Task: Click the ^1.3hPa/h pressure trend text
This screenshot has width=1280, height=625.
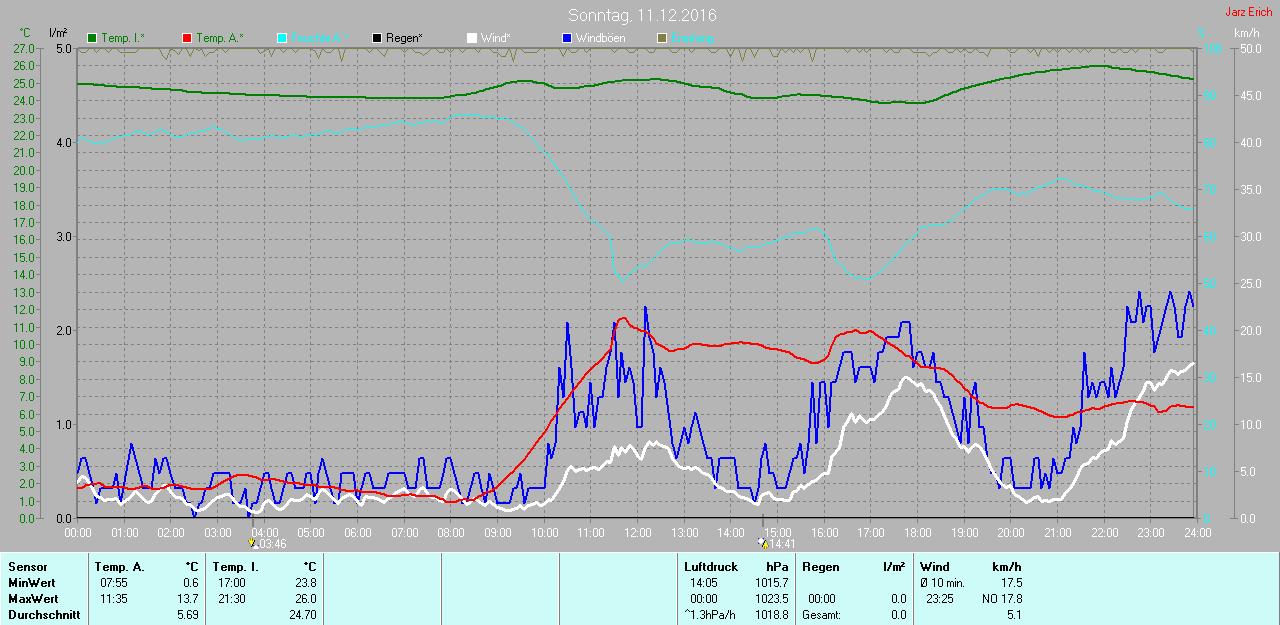Action: tap(711, 615)
